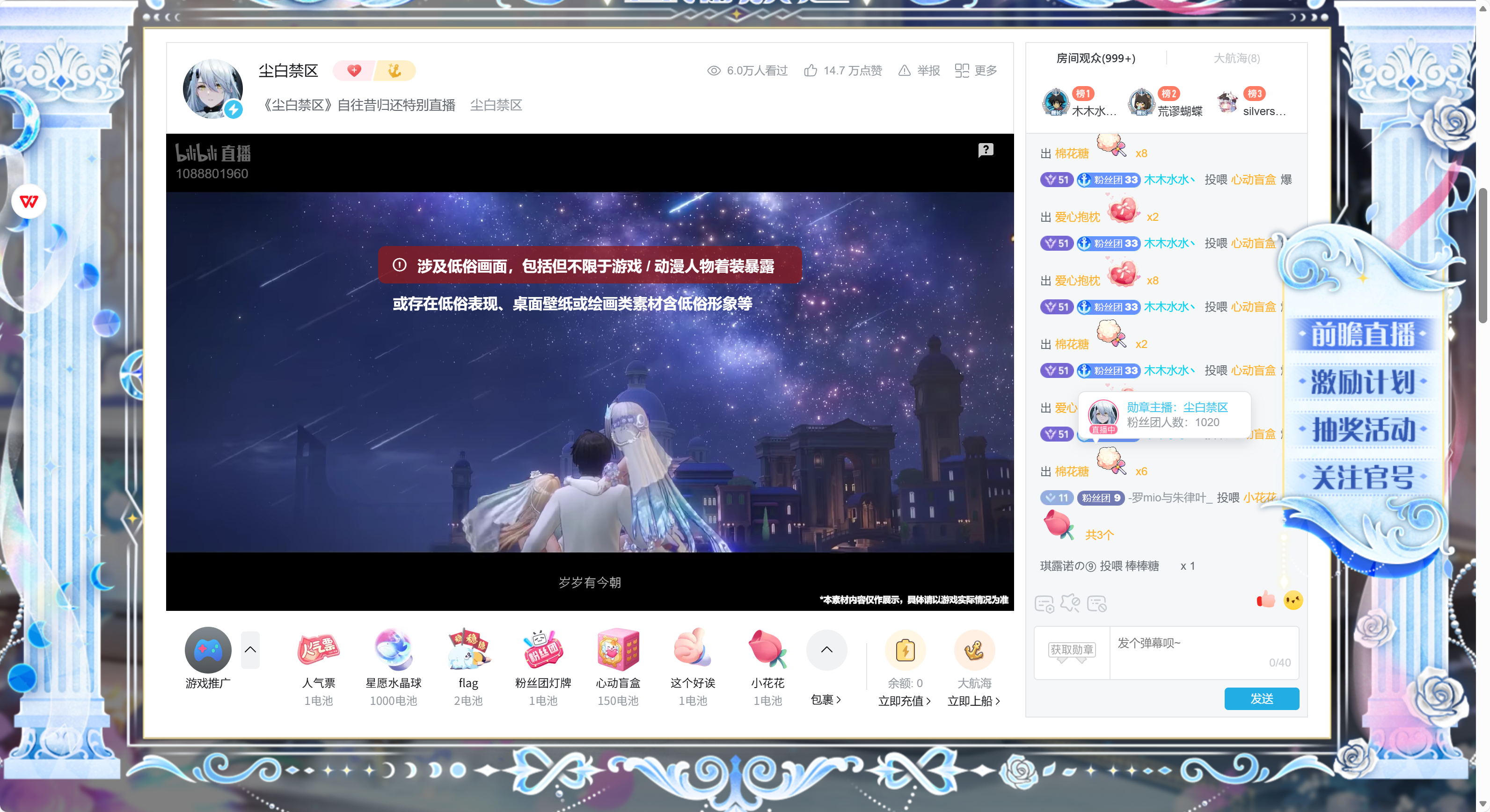Click the page vertical scrollbar on the right edge

[1483, 255]
